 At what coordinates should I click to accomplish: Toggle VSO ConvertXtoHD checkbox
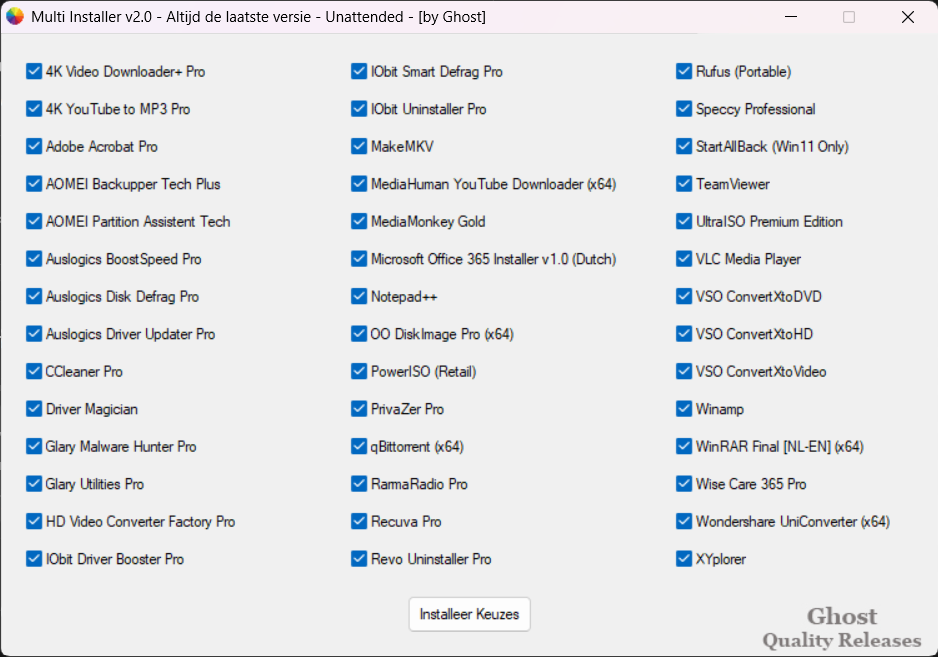[684, 334]
